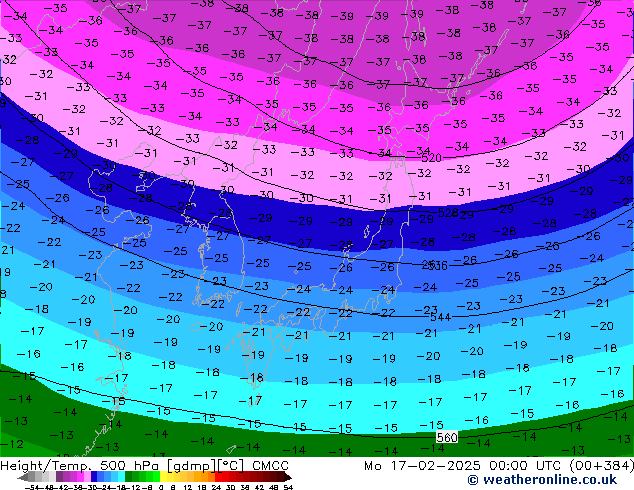Pick the cyan legend swatch

click(x=121, y=477)
